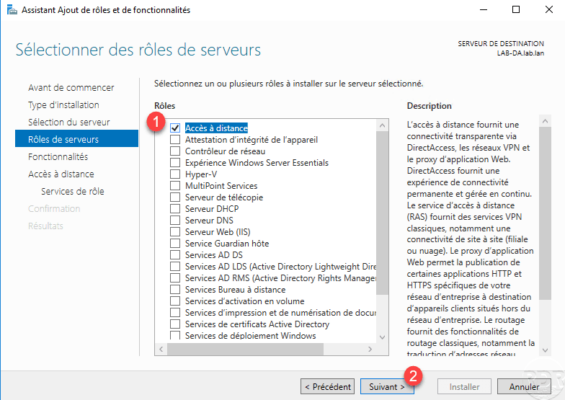Click roles list scroll right arrow
This screenshot has height=400, width=565.
click(x=370, y=349)
